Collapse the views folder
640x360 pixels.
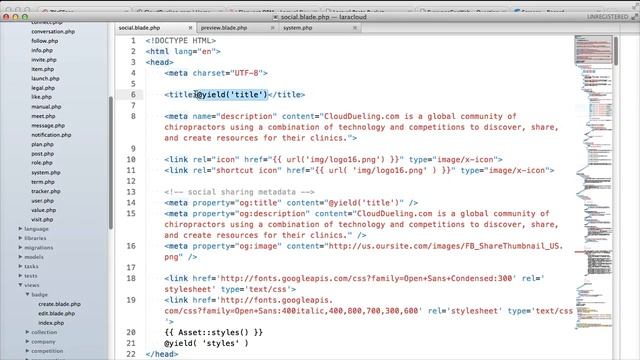point(20,285)
